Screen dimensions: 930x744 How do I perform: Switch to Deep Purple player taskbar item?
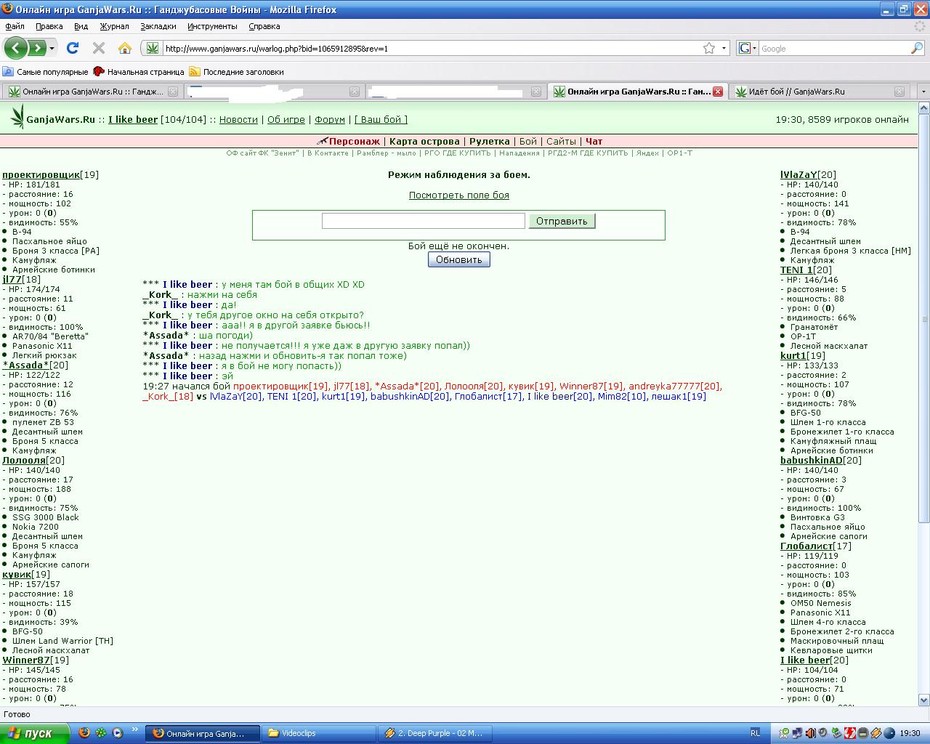click(x=436, y=733)
